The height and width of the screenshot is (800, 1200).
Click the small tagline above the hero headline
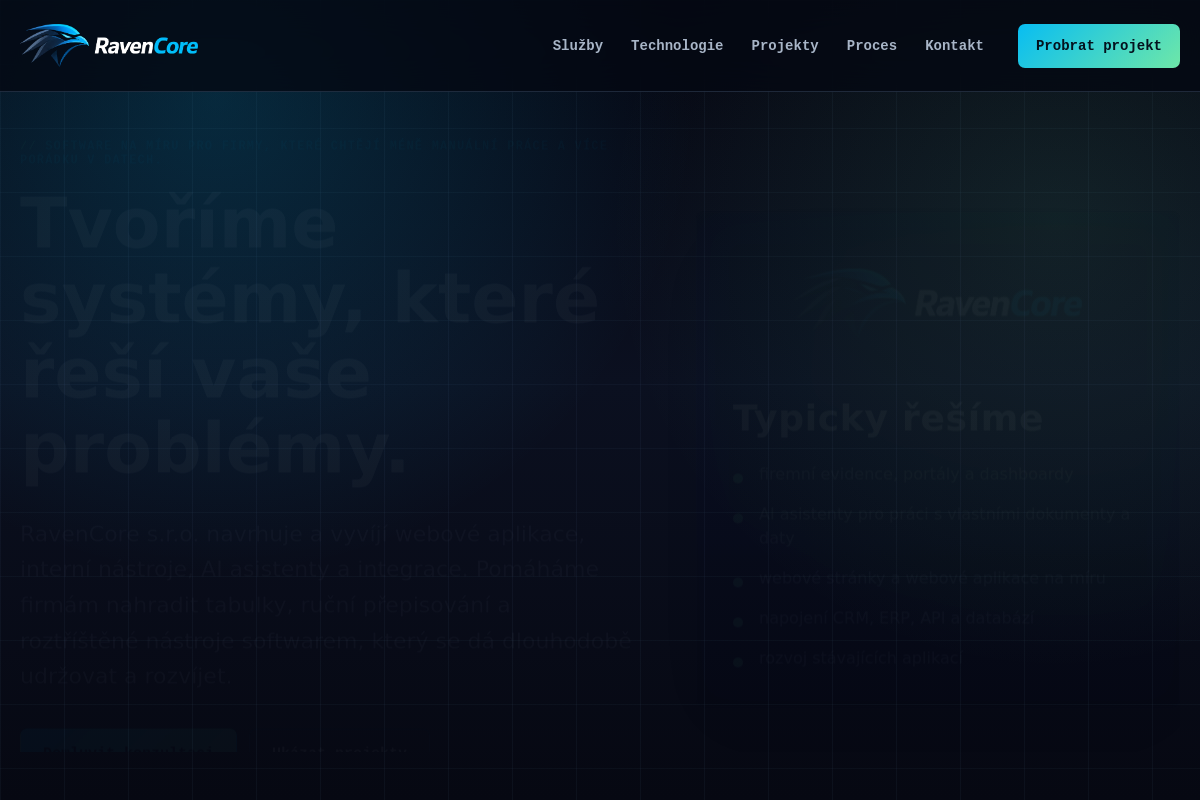(314, 151)
